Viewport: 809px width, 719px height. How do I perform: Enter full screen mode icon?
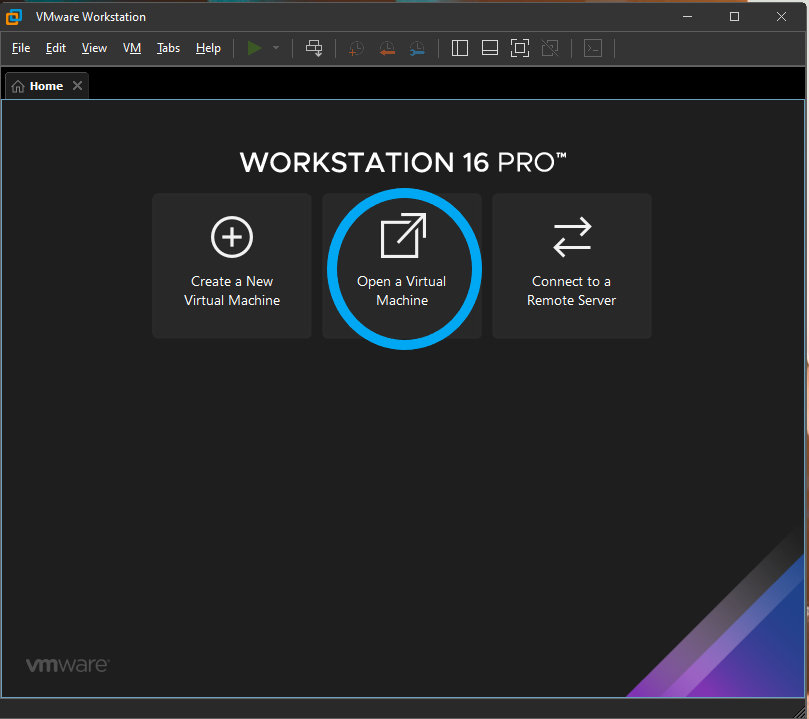[520, 48]
